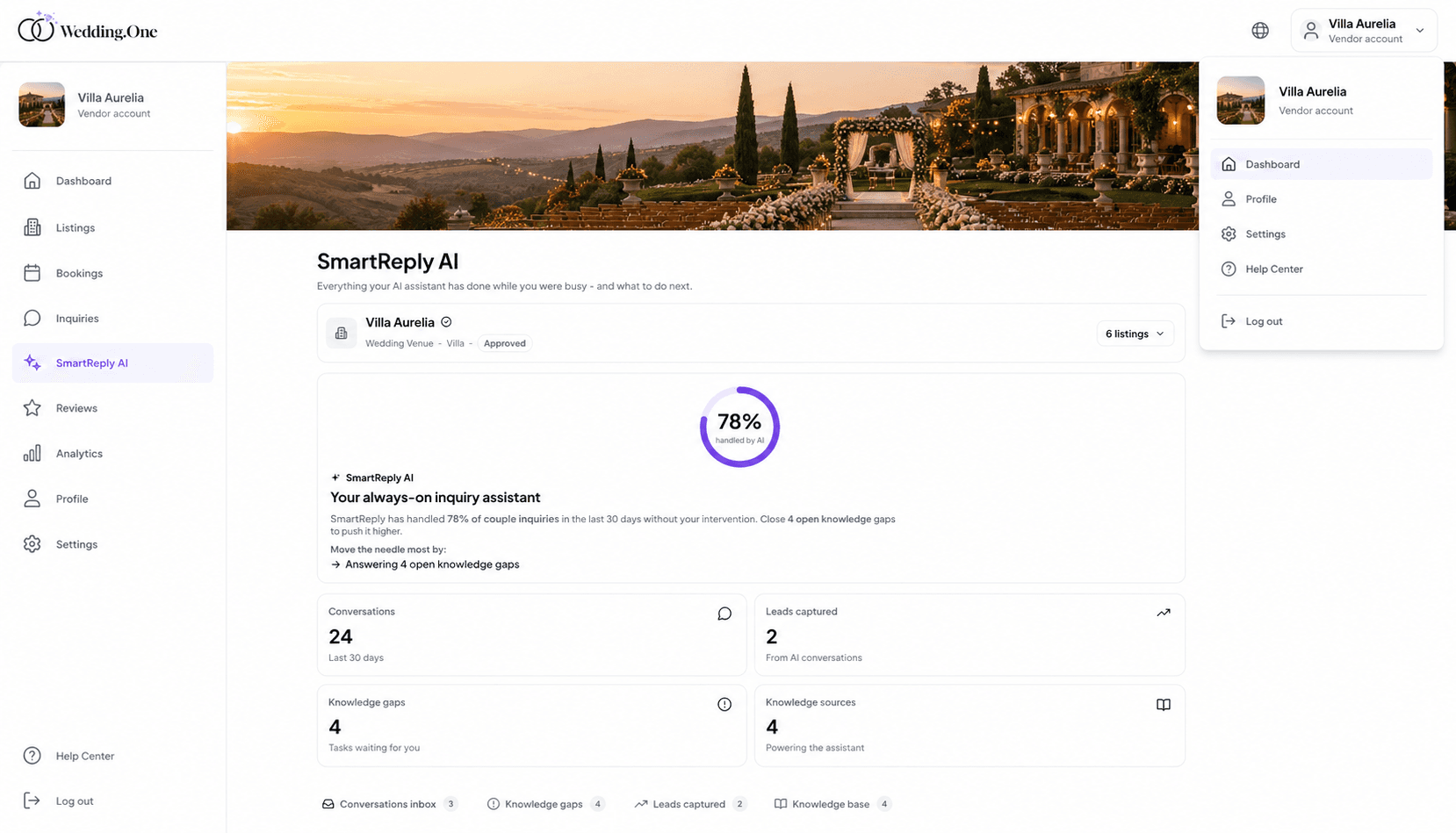Click the chat bubble icon on Conversations card
The height and width of the screenshot is (833, 1456).
tap(724, 614)
